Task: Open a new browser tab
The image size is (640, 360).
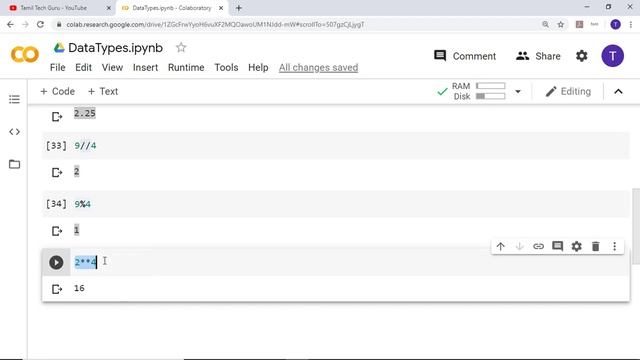Action: pos(239,8)
